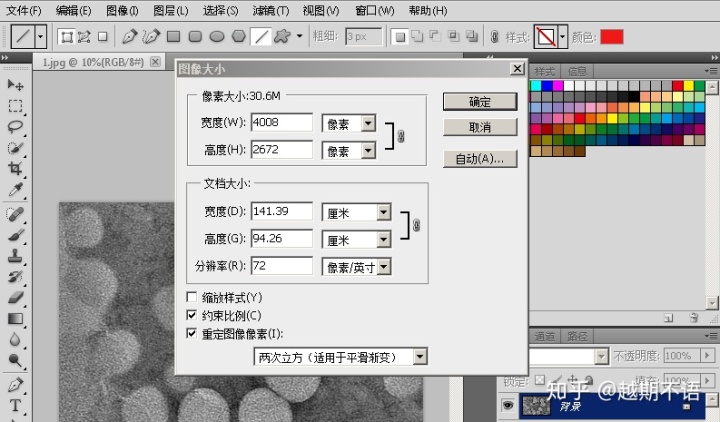Image resolution: width=720 pixels, height=422 pixels.
Task: Select the Crop tool
Action: [15, 169]
